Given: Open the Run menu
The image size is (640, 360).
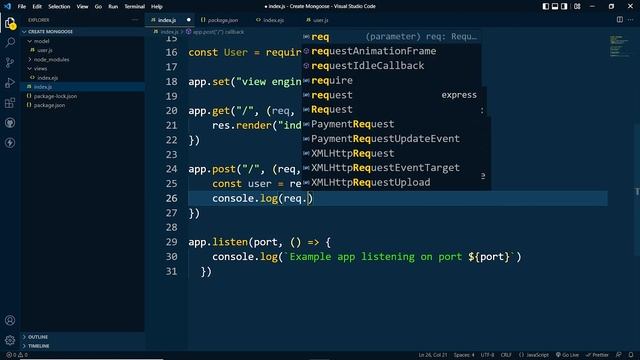Looking at the screenshot, I should [113, 7].
